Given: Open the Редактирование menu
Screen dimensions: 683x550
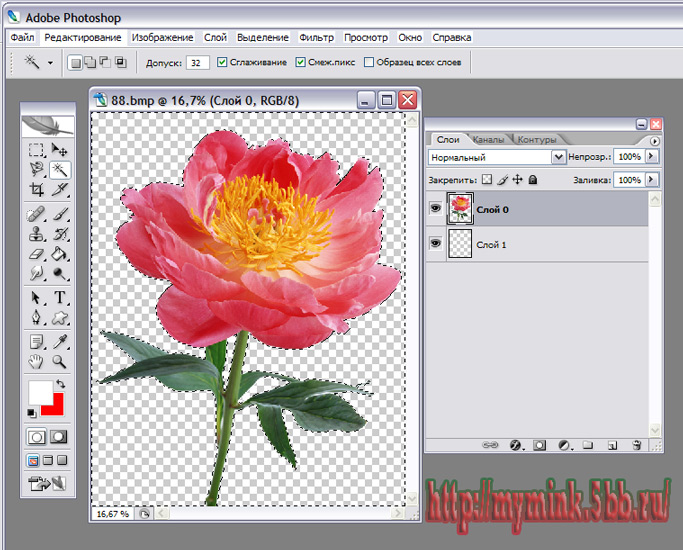Looking at the screenshot, I should (83, 37).
